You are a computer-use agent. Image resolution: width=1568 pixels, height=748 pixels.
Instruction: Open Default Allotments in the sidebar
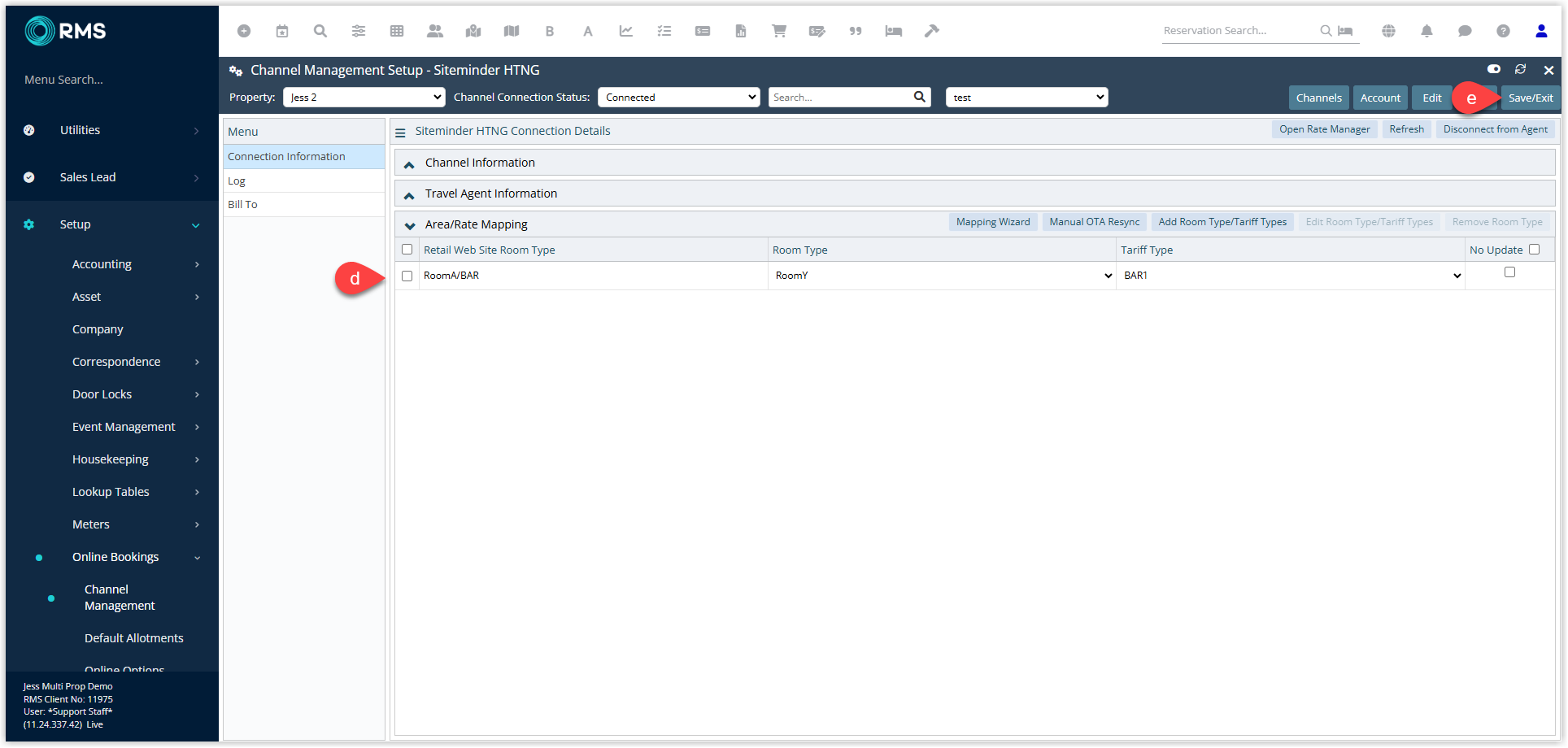pyautogui.click(x=134, y=638)
